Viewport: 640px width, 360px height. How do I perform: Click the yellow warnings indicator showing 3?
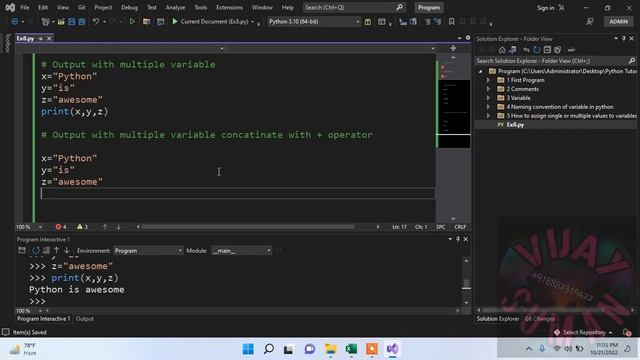tap(82, 227)
